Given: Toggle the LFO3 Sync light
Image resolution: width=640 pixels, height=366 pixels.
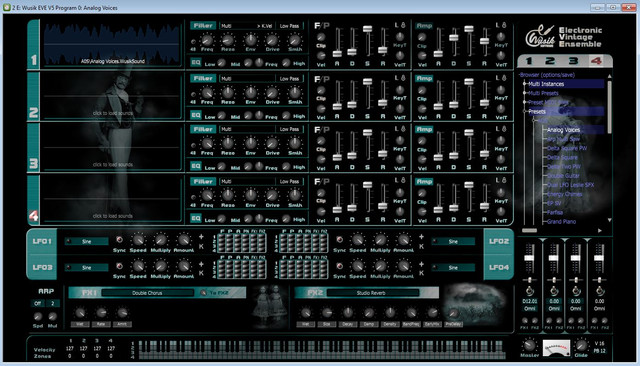Looking at the screenshot, I should click(x=119, y=266).
